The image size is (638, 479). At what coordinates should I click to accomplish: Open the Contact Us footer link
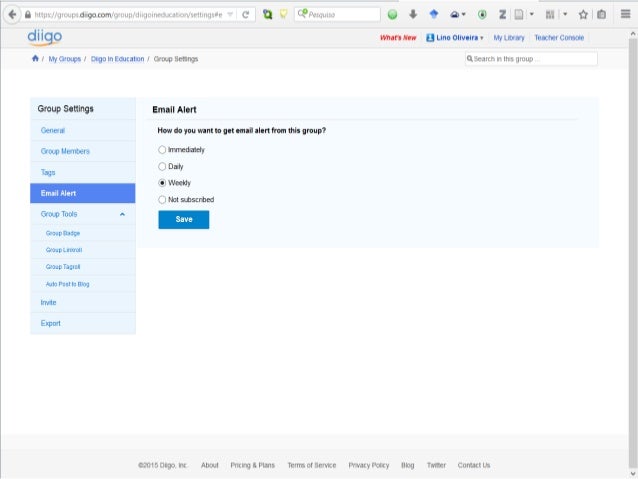pos(474,465)
